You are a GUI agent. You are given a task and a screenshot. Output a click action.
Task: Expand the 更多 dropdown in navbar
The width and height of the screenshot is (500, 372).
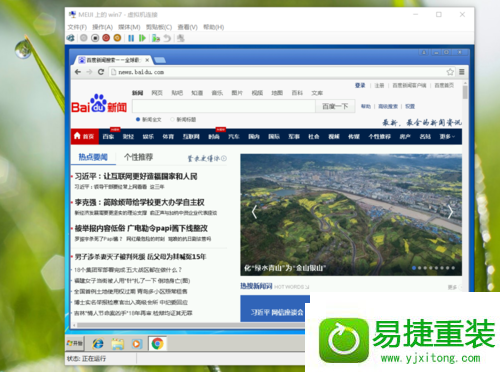(x=447, y=136)
